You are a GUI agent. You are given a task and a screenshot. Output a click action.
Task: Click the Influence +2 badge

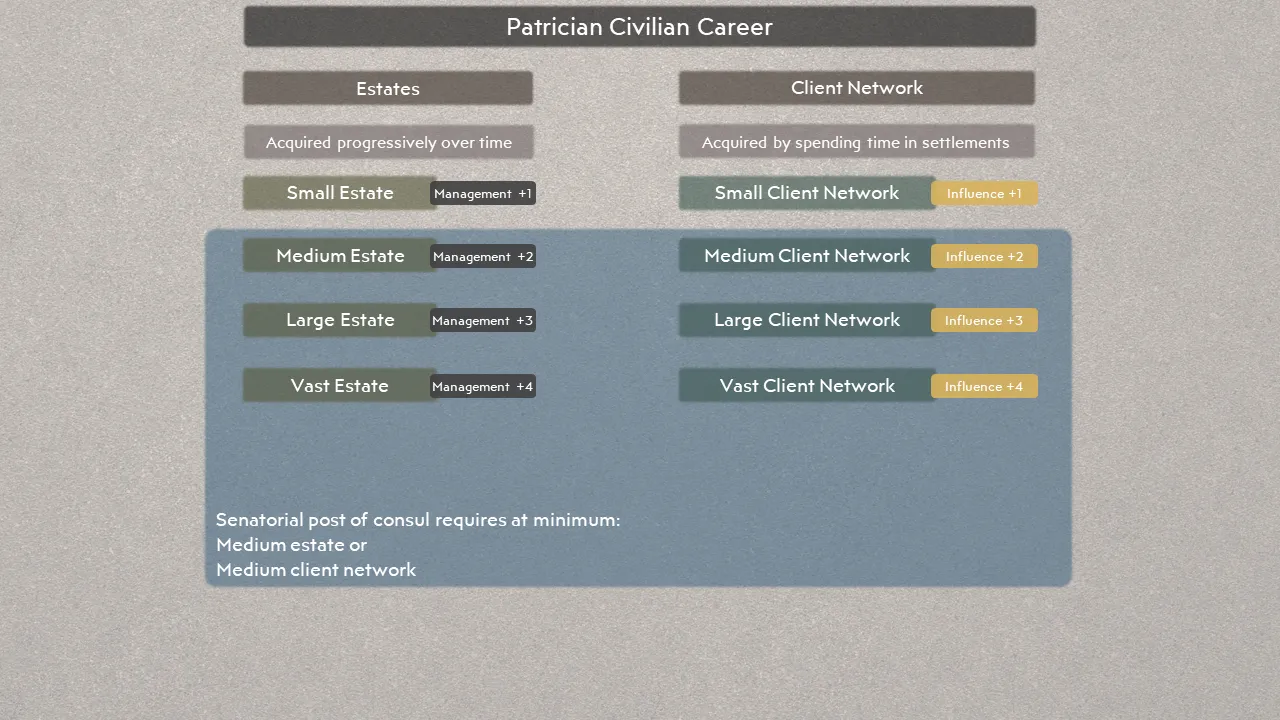(x=985, y=256)
